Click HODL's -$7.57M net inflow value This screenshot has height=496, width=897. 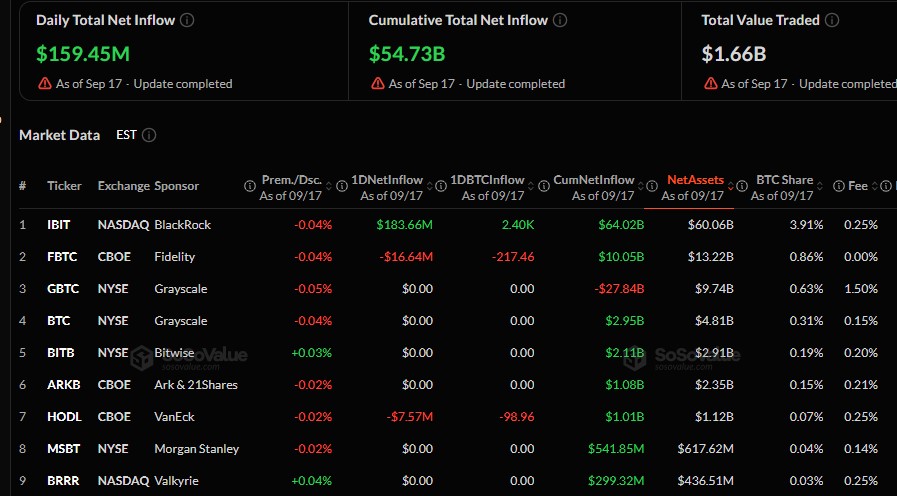410,417
